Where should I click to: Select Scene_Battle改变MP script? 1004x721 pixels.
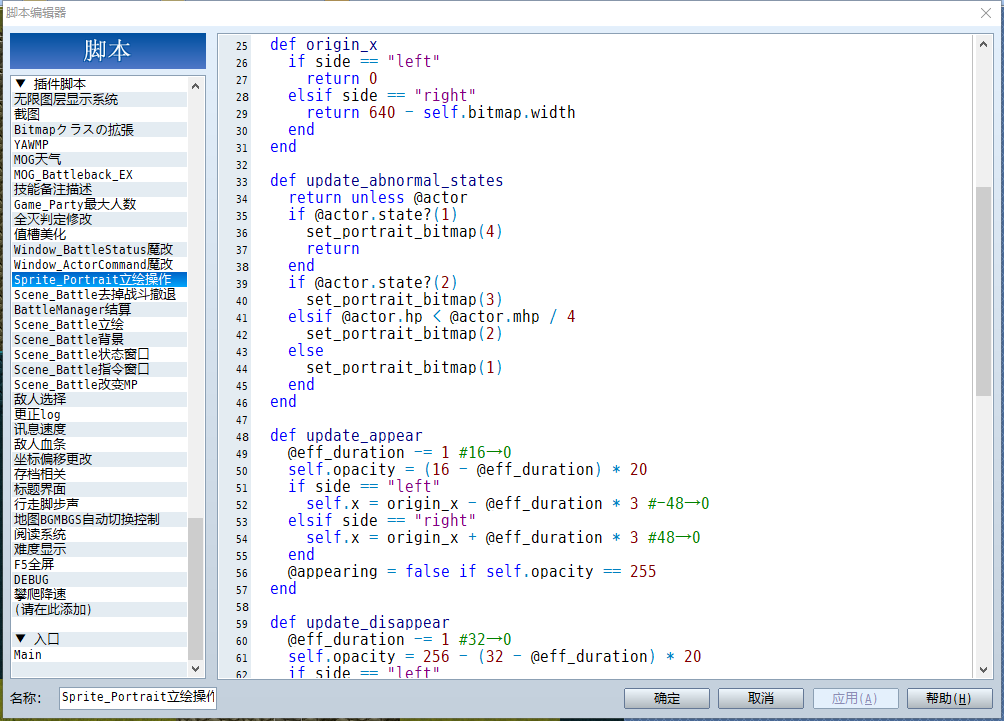pyautogui.click(x=99, y=384)
